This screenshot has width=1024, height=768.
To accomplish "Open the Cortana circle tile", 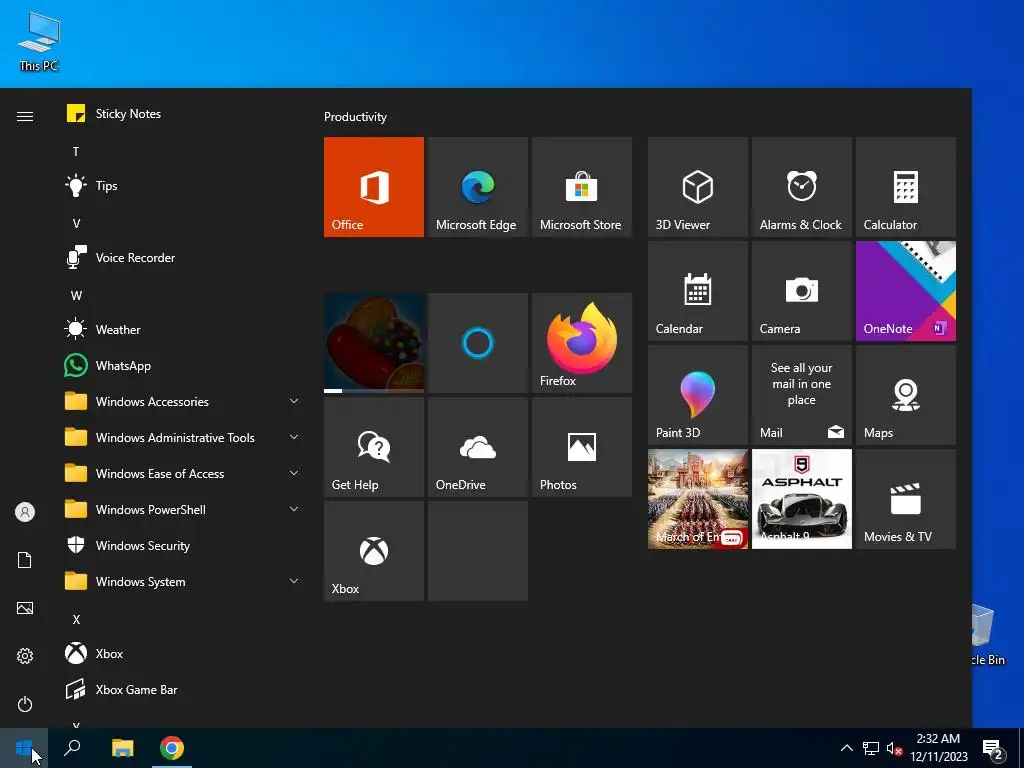I will (x=477, y=343).
